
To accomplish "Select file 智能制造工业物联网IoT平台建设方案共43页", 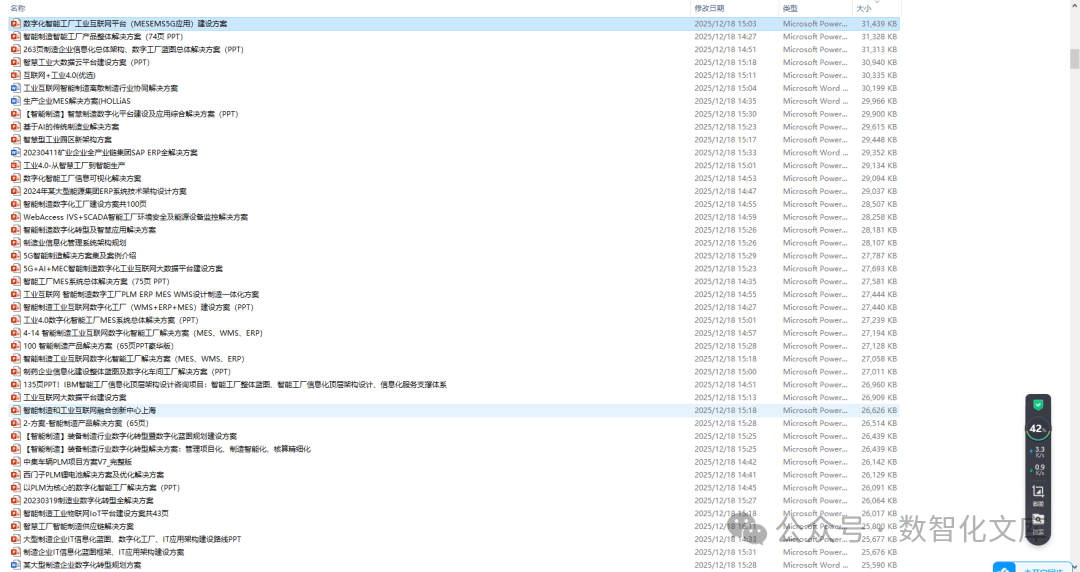I will point(96,513).
